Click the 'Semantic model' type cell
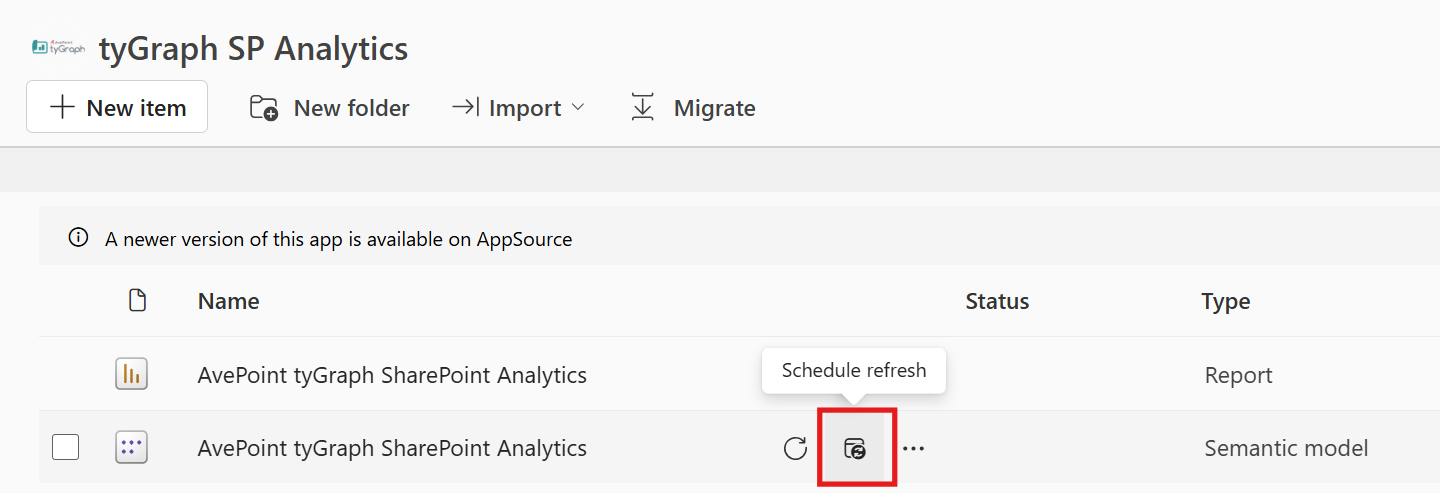This screenshot has width=1440, height=493. [1286, 448]
